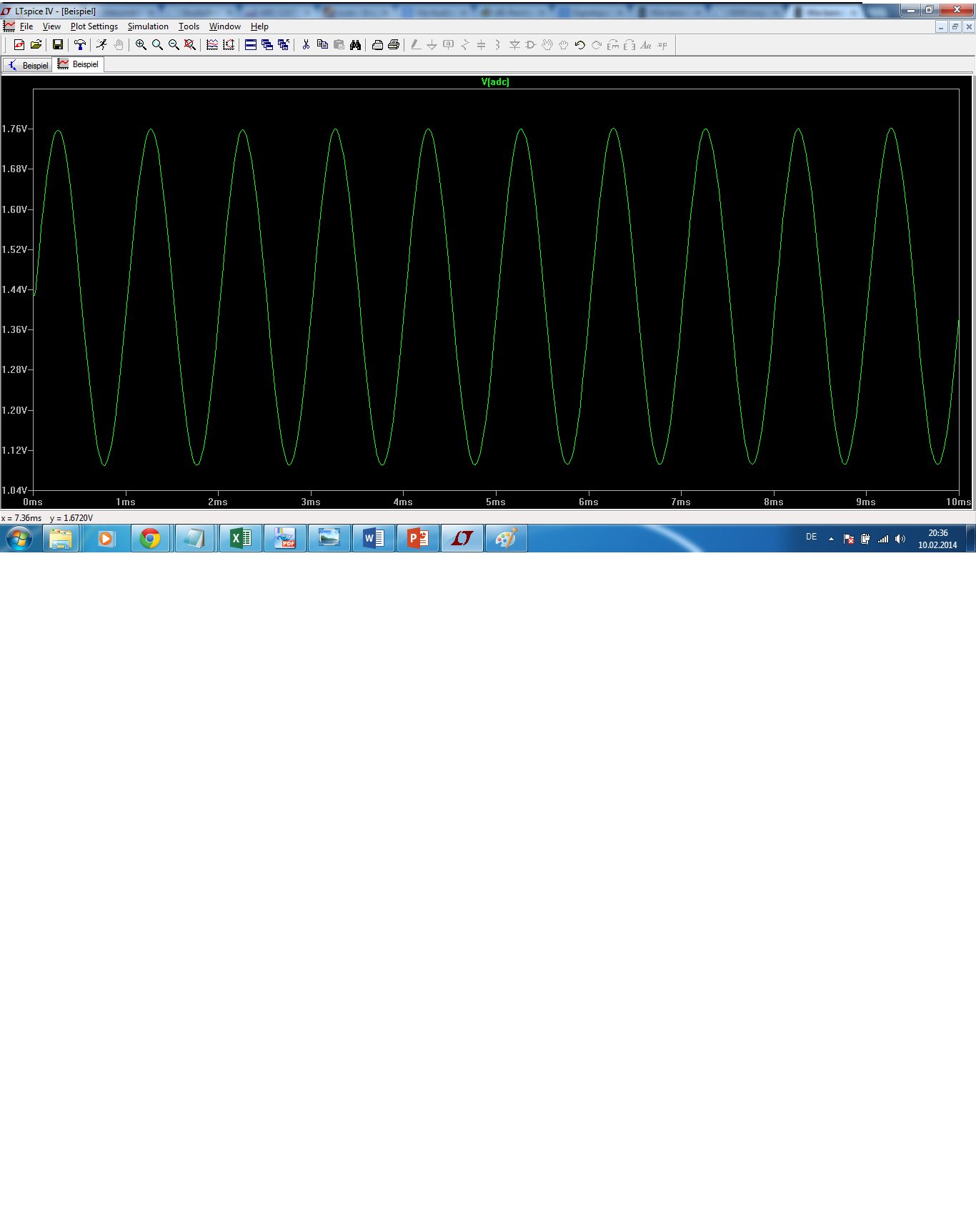The image size is (976, 1232).
Task: Open Control Panel via hammer icon
Action: tap(80, 44)
